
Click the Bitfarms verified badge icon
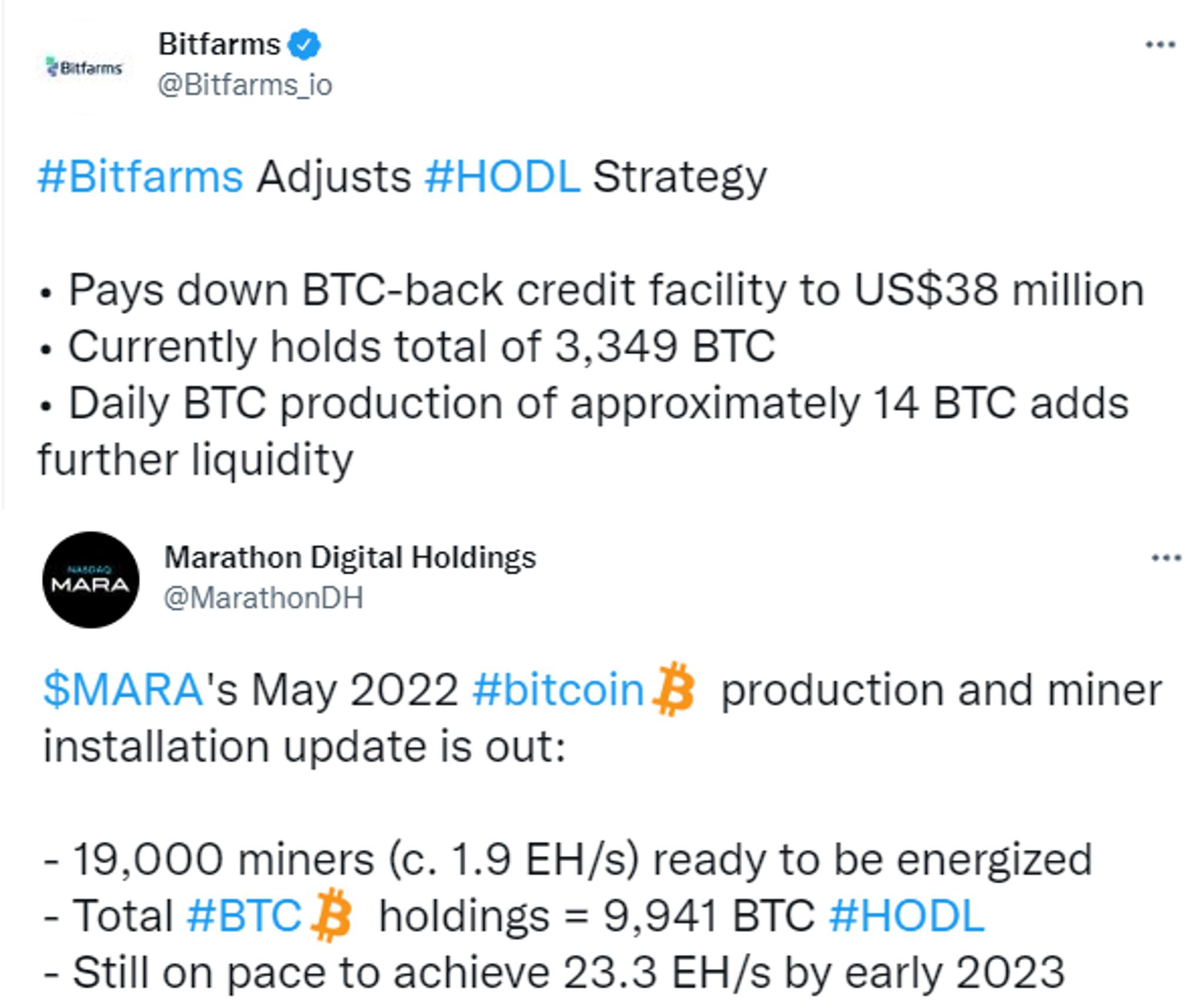click(304, 45)
